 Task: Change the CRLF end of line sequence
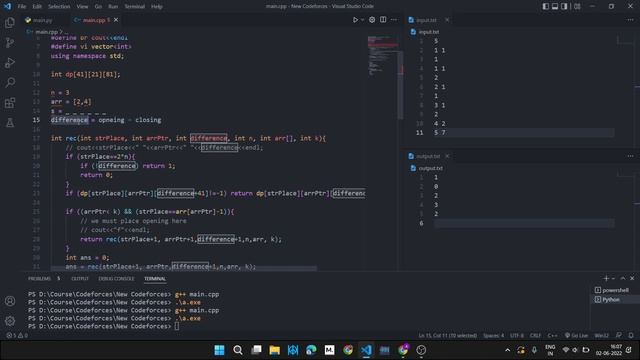click(x=535, y=335)
